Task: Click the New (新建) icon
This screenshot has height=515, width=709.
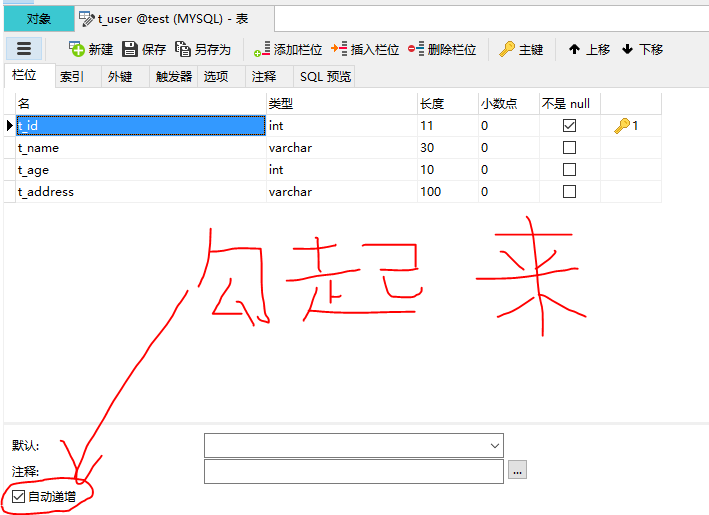Action: [x=76, y=49]
